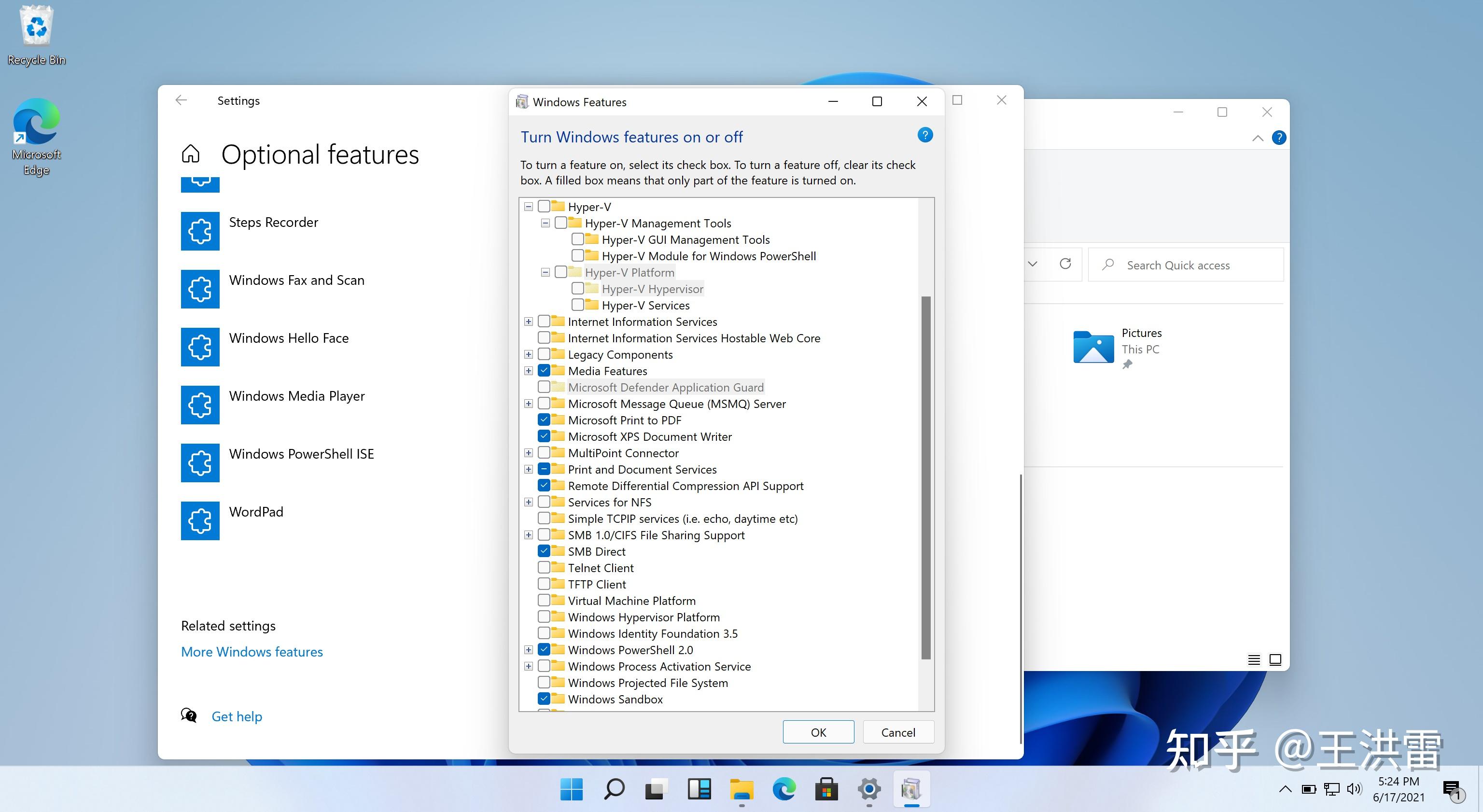
Task: Click the refresh icon in File Explorer
Action: pos(1065,264)
